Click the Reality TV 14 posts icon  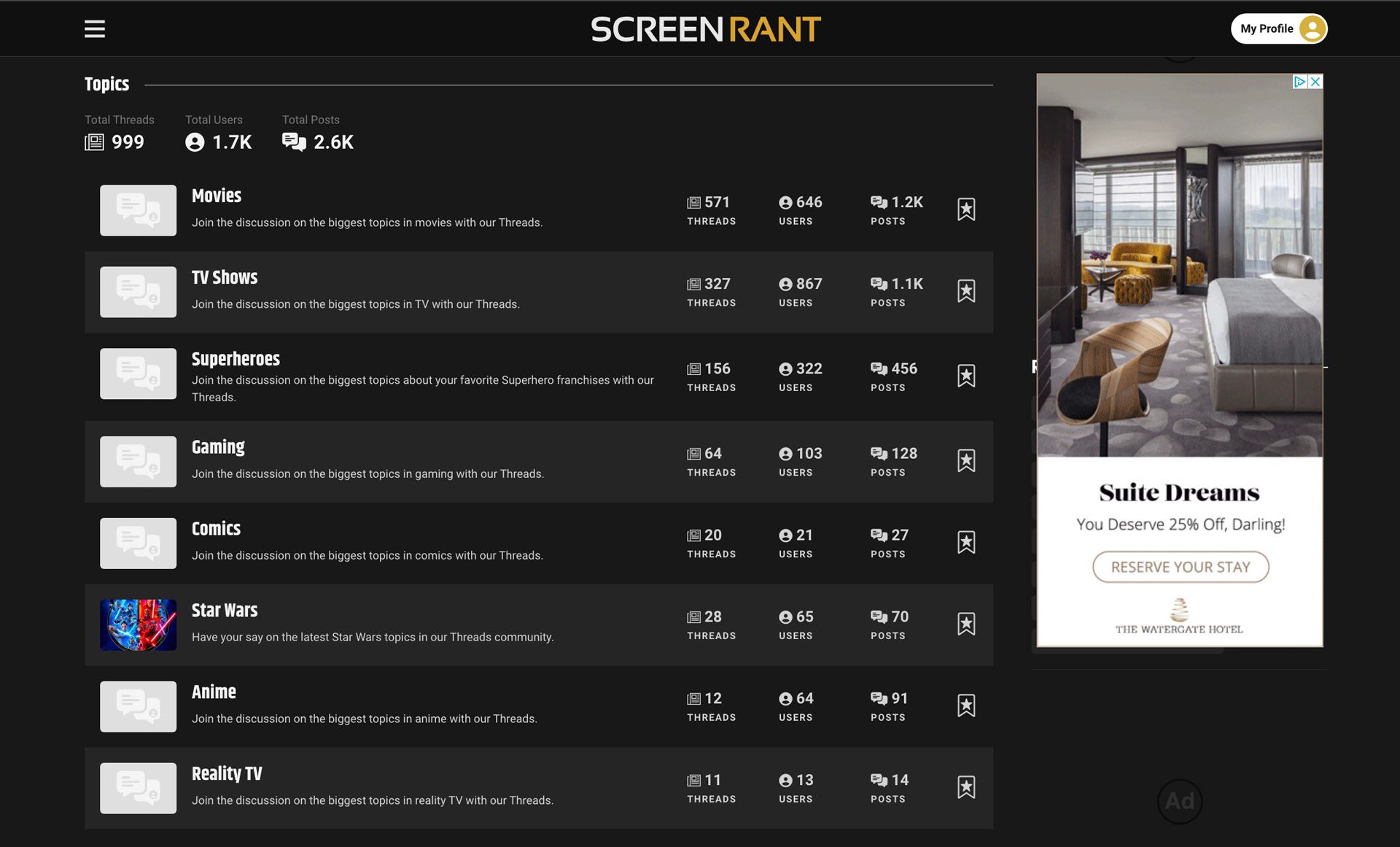[x=879, y=780]
